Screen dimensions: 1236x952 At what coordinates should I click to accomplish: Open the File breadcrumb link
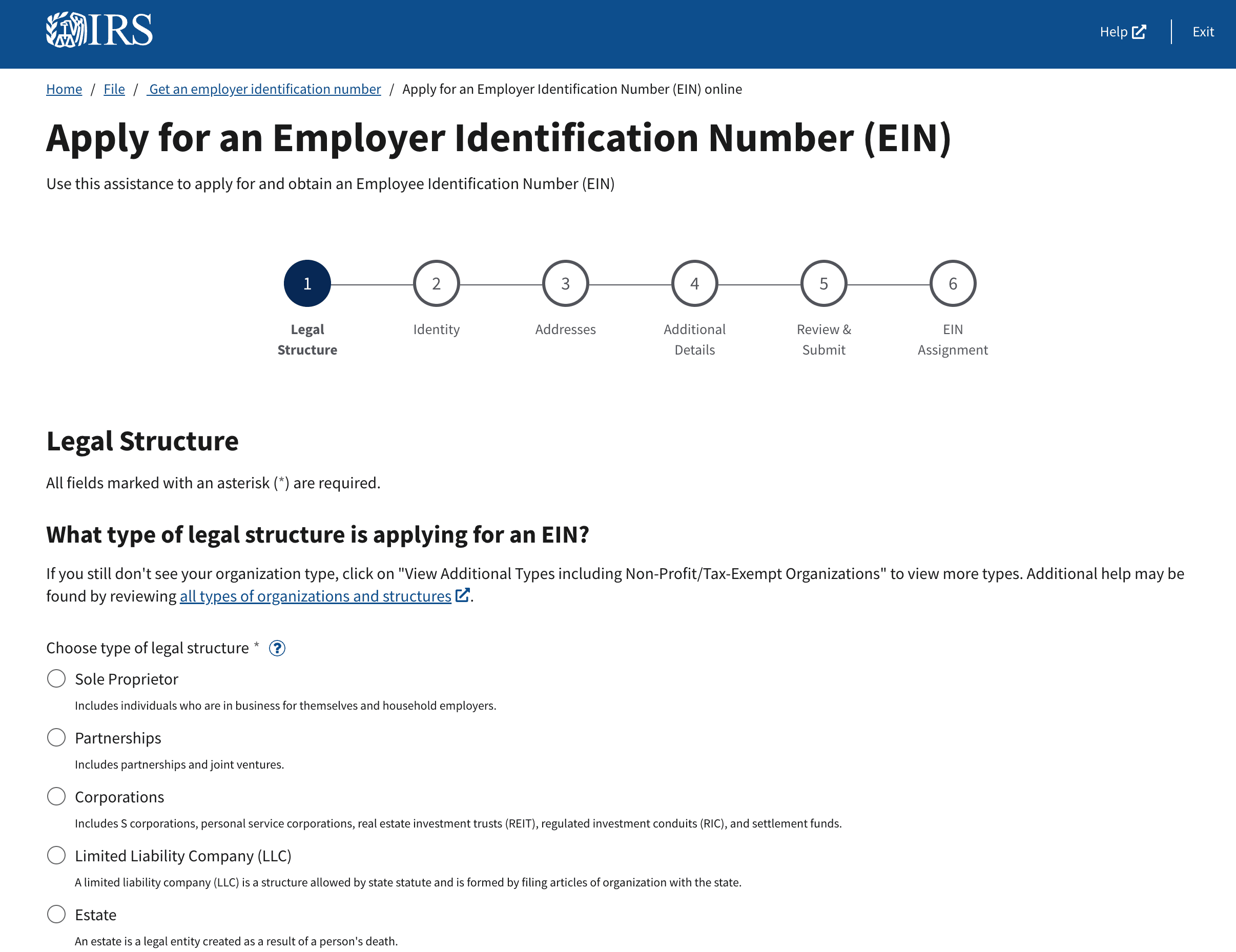coord(114,89)
